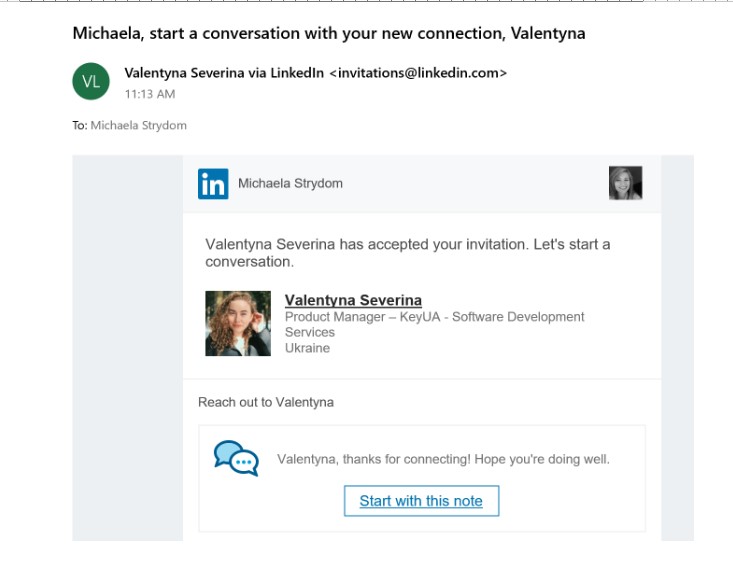733x579 pixels.
Task: Select the sender name Valentyna Severina via LinkedIn
Action: 224,73
